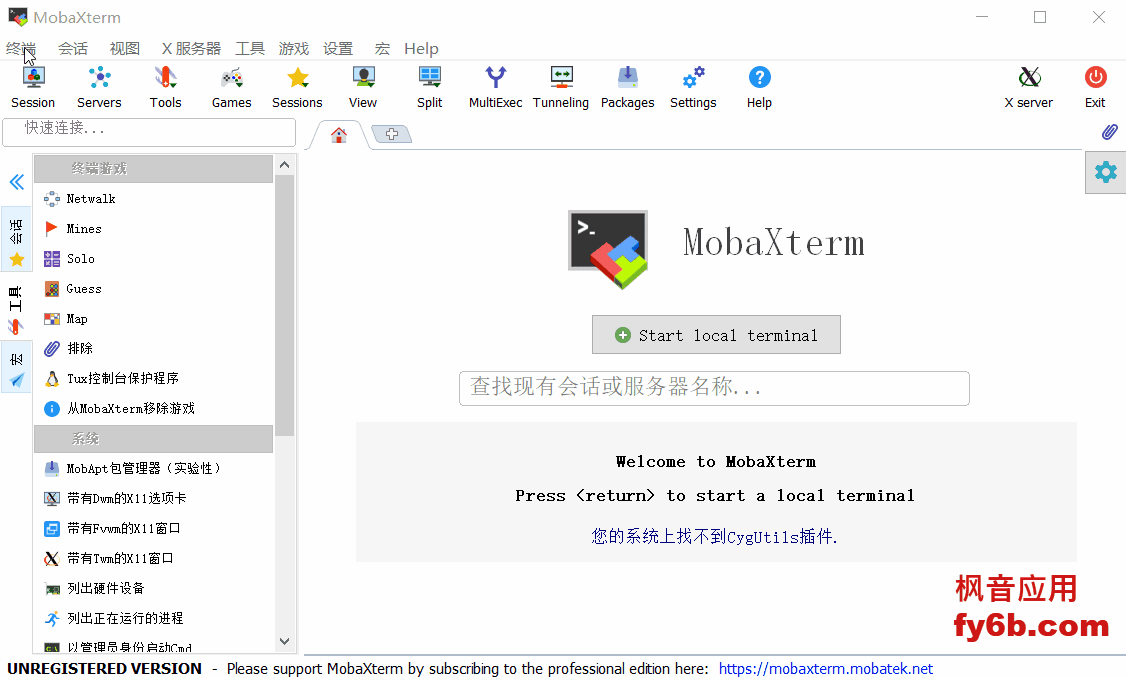
Task: Switch to 会话 vertical sidebar tab
Action: pyautogui.click(x=17, y=239)
